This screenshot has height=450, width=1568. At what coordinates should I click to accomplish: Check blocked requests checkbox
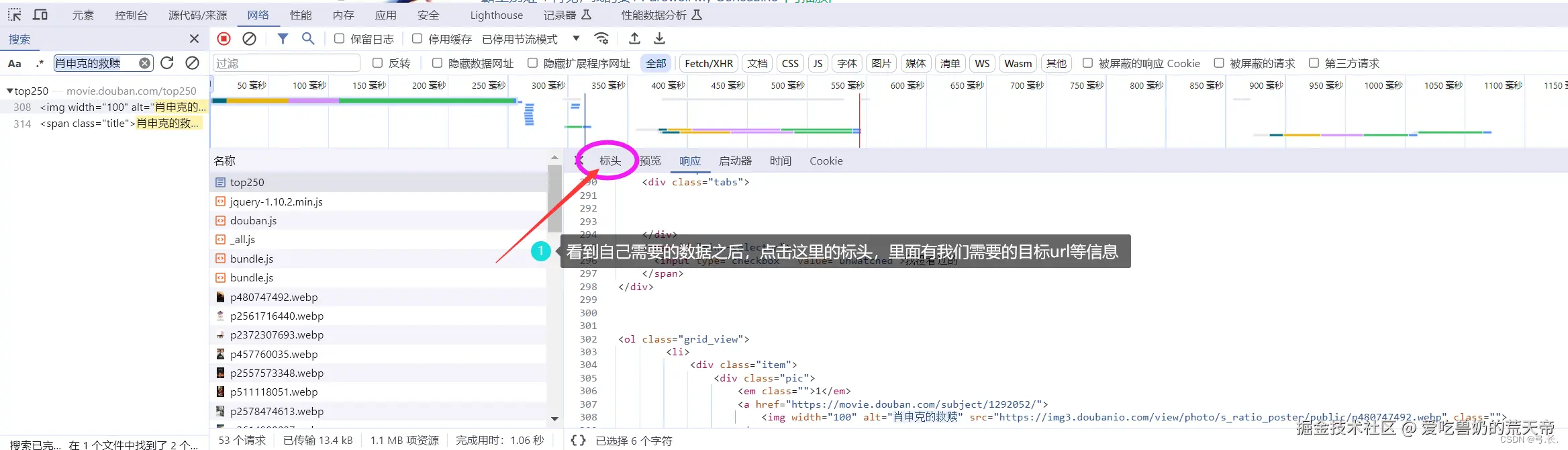tap(1219, 63)
